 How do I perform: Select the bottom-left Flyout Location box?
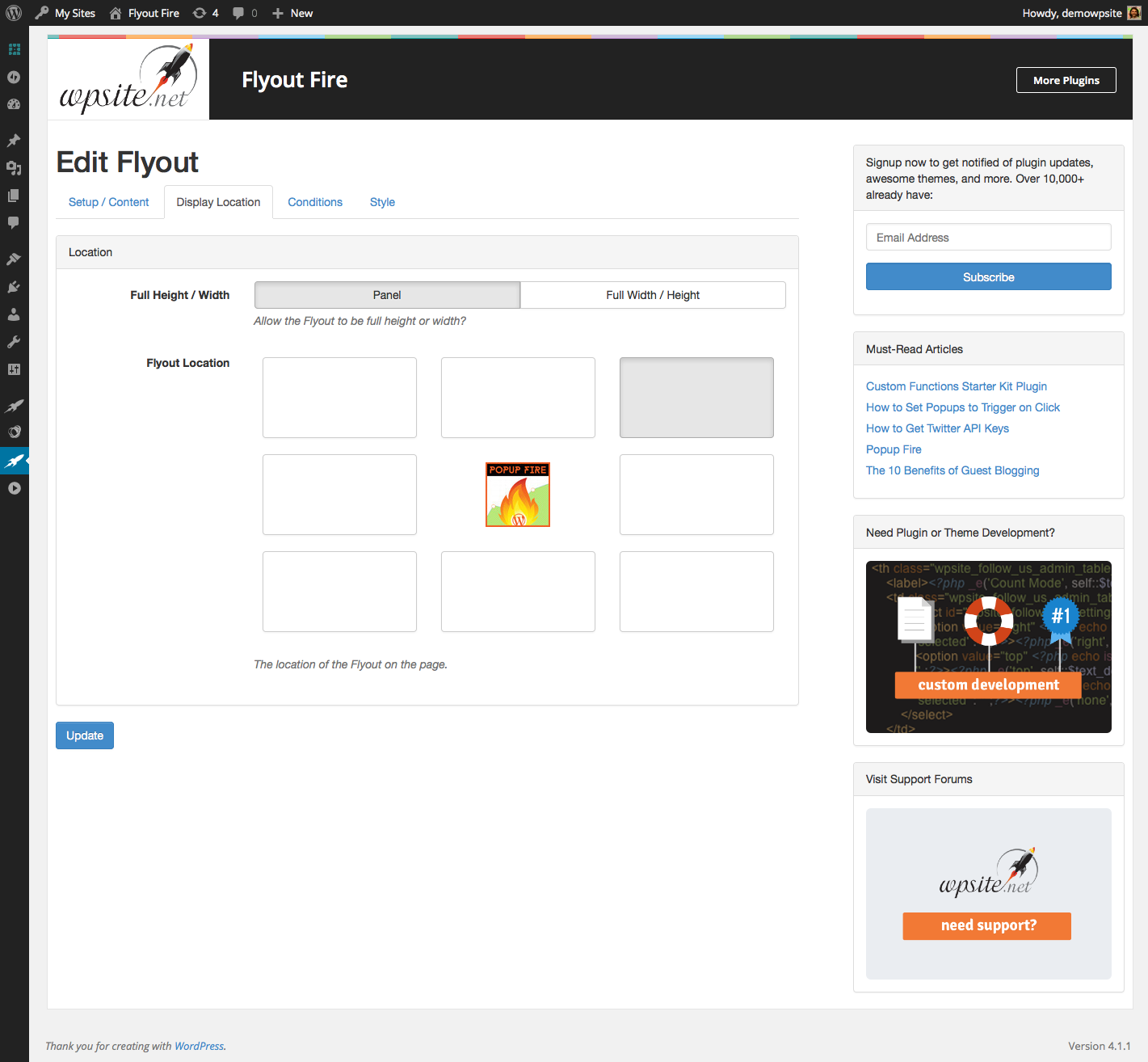pos(339,592)
